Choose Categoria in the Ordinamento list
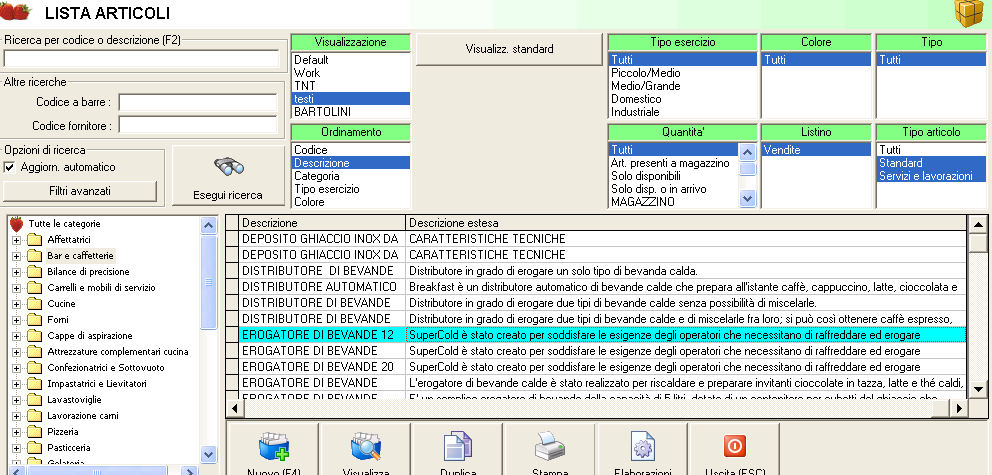This screenshot has height=475, width=992. click(316, 176)
